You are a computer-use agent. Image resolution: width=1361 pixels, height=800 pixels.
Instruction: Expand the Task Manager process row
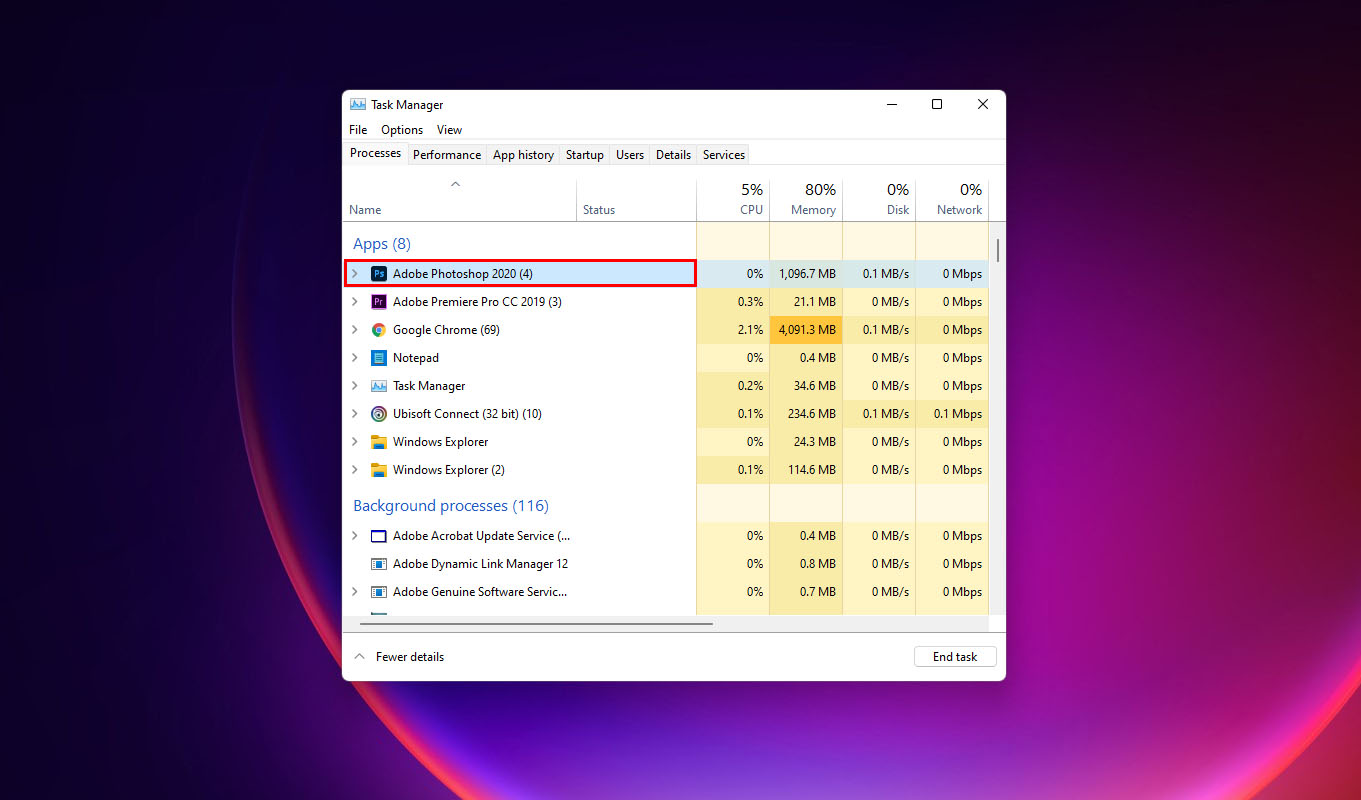(354, 385)
